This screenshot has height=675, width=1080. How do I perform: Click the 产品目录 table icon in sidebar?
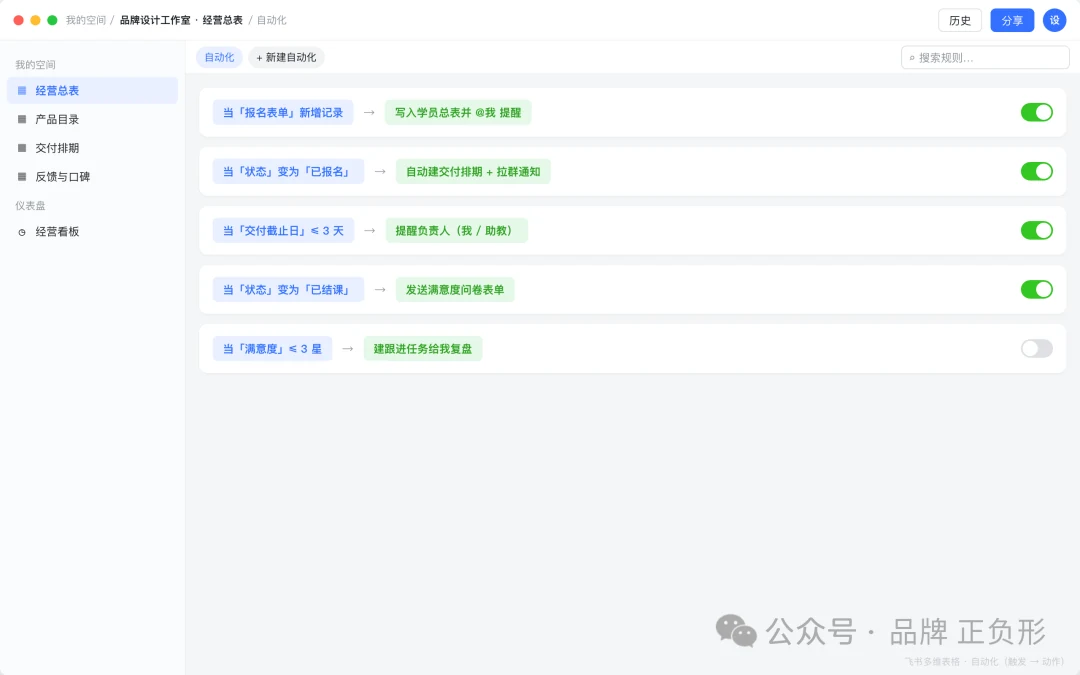click(22, 119)
